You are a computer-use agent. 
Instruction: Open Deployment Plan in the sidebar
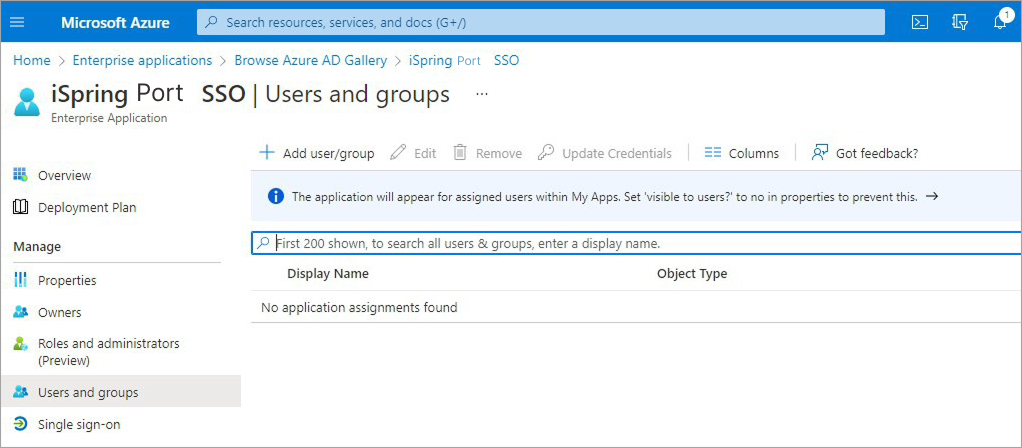87,207
